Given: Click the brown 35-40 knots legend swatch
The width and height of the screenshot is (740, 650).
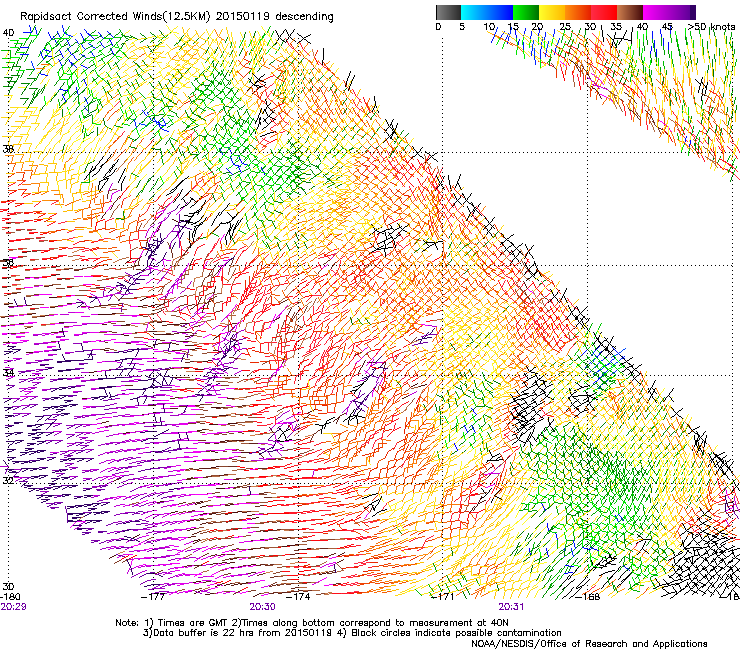Looking at the screenshot, I should [630, 12].
